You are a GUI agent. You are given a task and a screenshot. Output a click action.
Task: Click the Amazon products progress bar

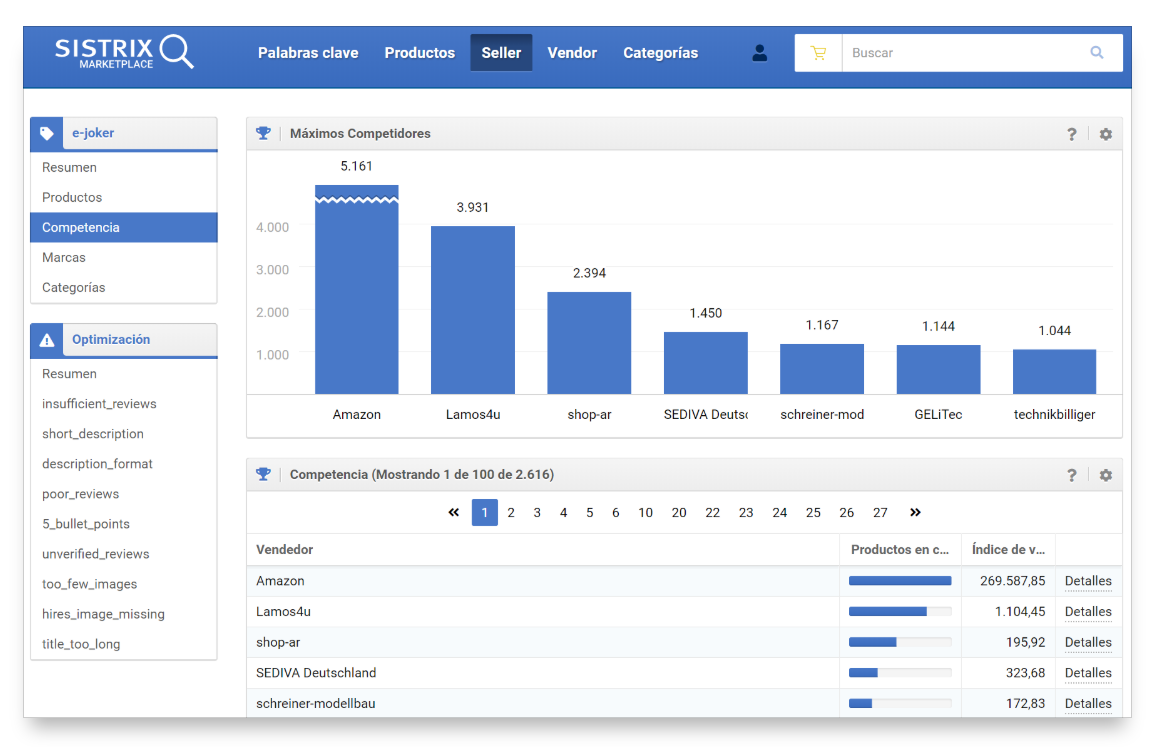(x=900, y=581)
